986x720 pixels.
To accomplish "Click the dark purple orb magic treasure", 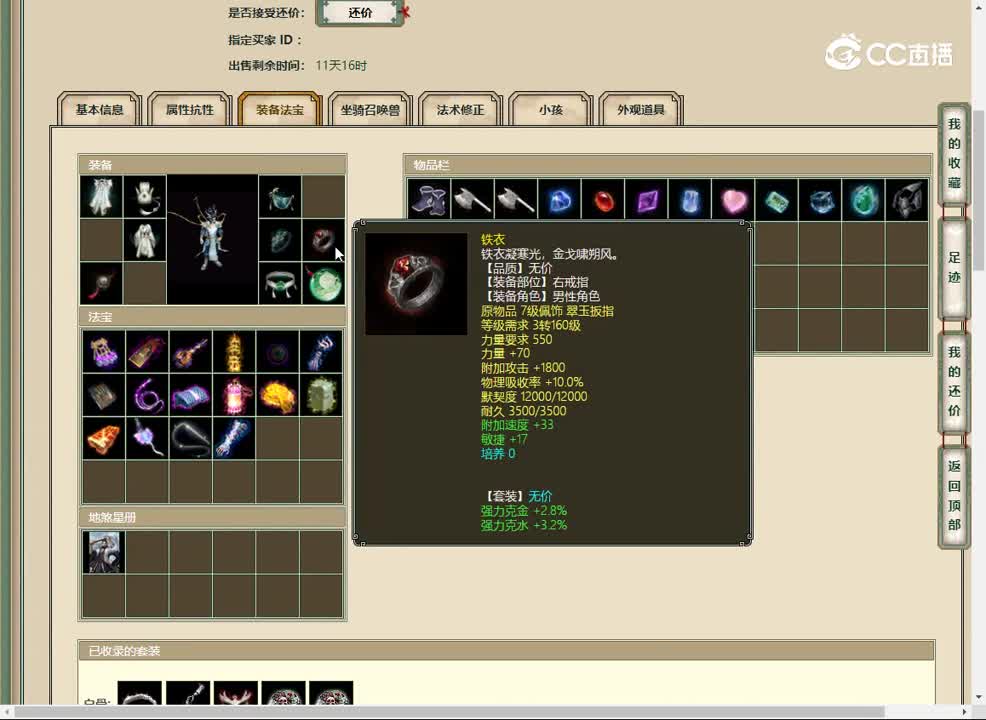I will pos(277,351).
